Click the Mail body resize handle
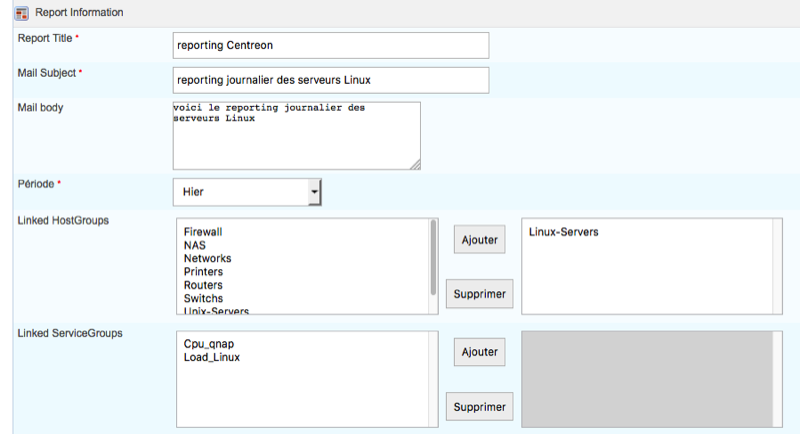 click(x=415, y=165)
